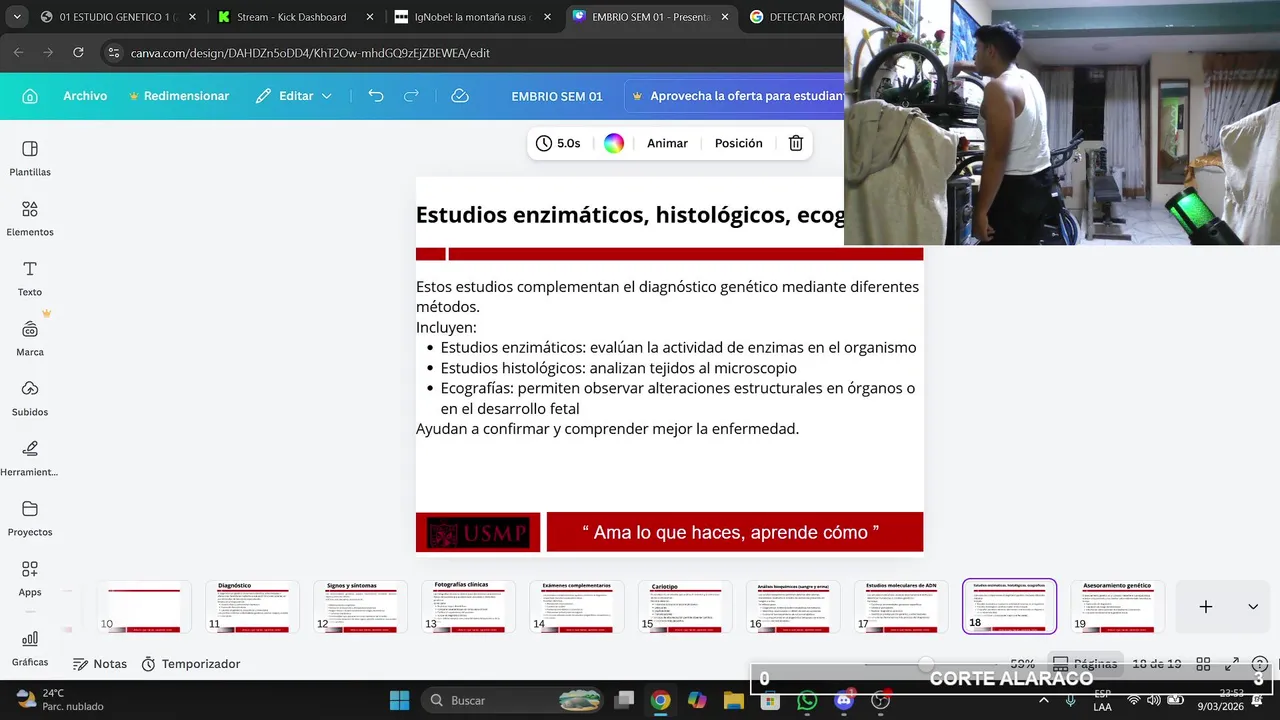Select Signos y síntomas page 12 thumbnail
The width and height of the screenshot is (1280, 720).
coord(360,607)
